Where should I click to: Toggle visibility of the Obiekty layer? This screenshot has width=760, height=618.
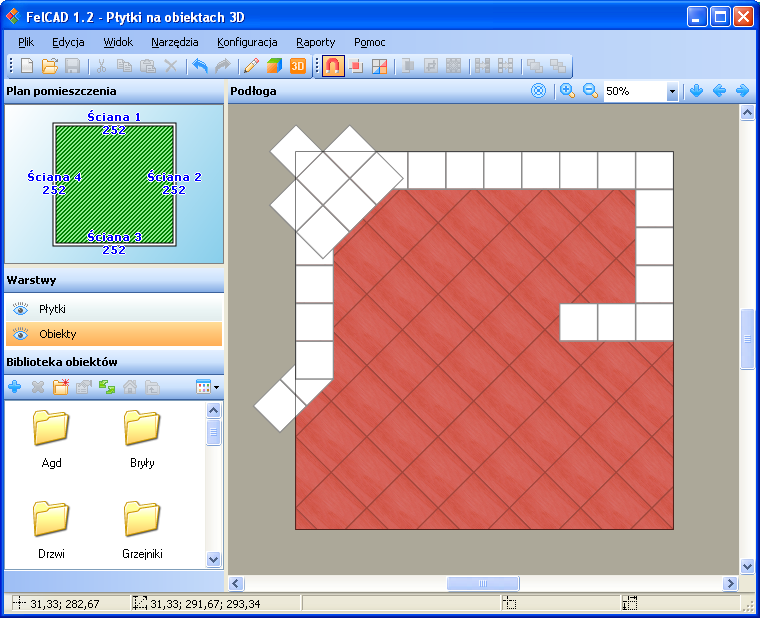20,334
